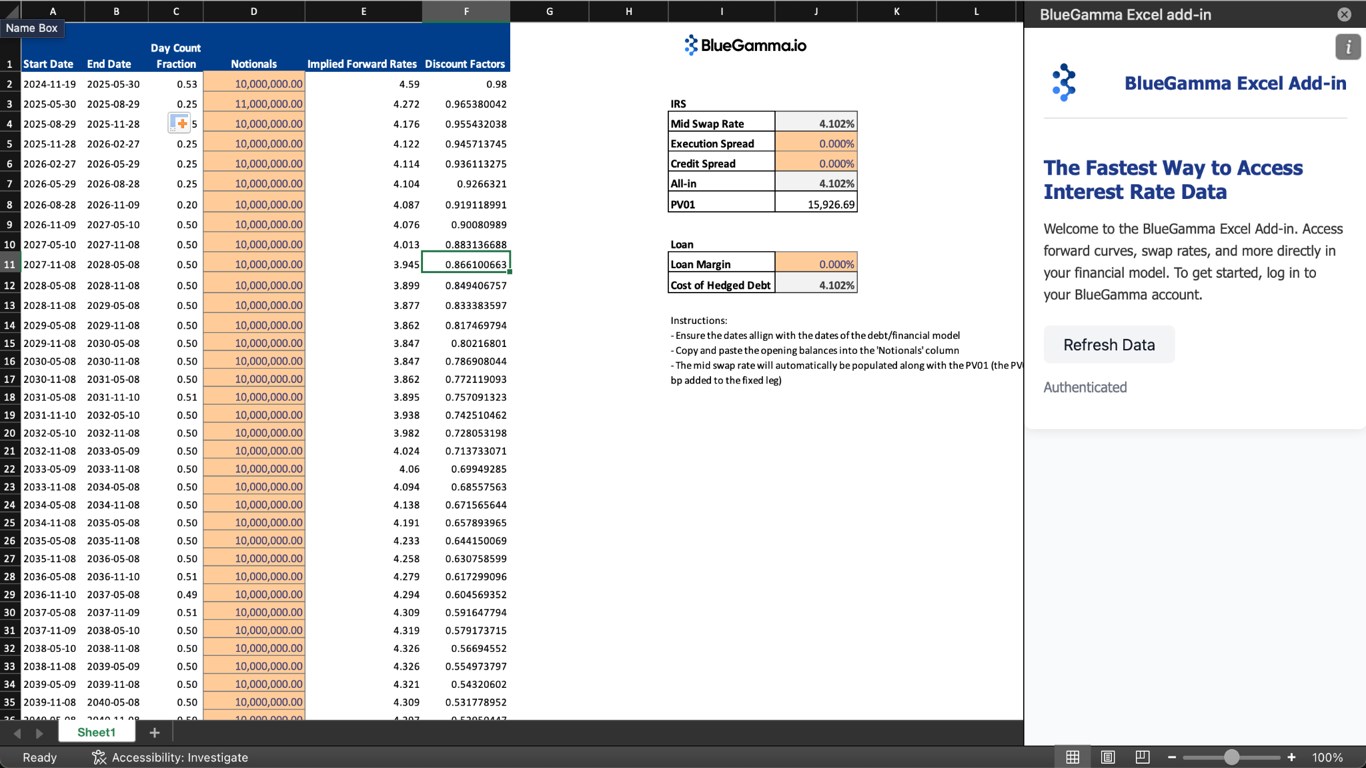Click the previous sheet arrow
This screenshot has width=1366, height=768.
(17, 733)
